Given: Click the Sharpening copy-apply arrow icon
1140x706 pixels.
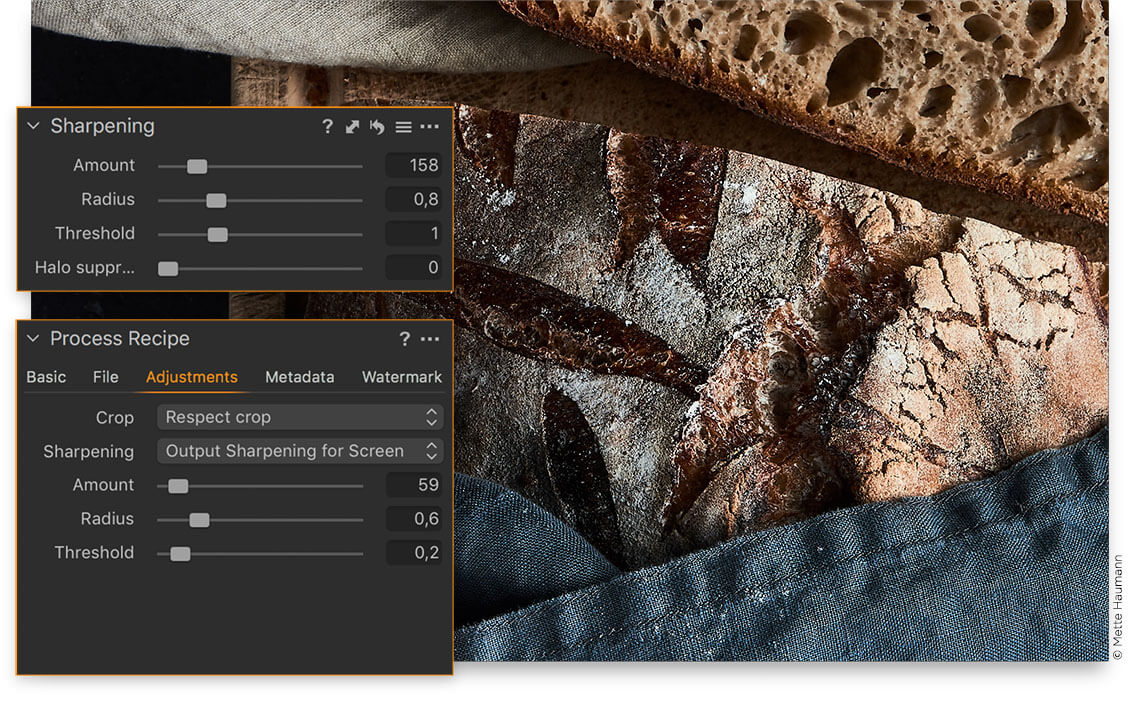Looking at the screenshot, I should point(352,127).
